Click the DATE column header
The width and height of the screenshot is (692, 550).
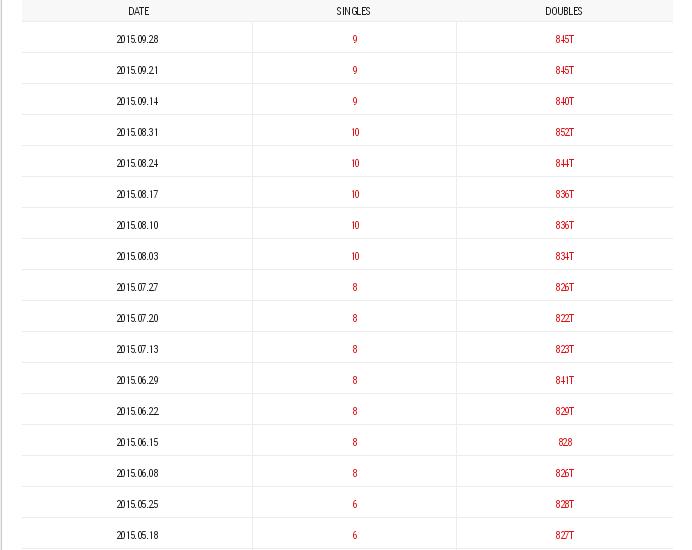point(138,11)
